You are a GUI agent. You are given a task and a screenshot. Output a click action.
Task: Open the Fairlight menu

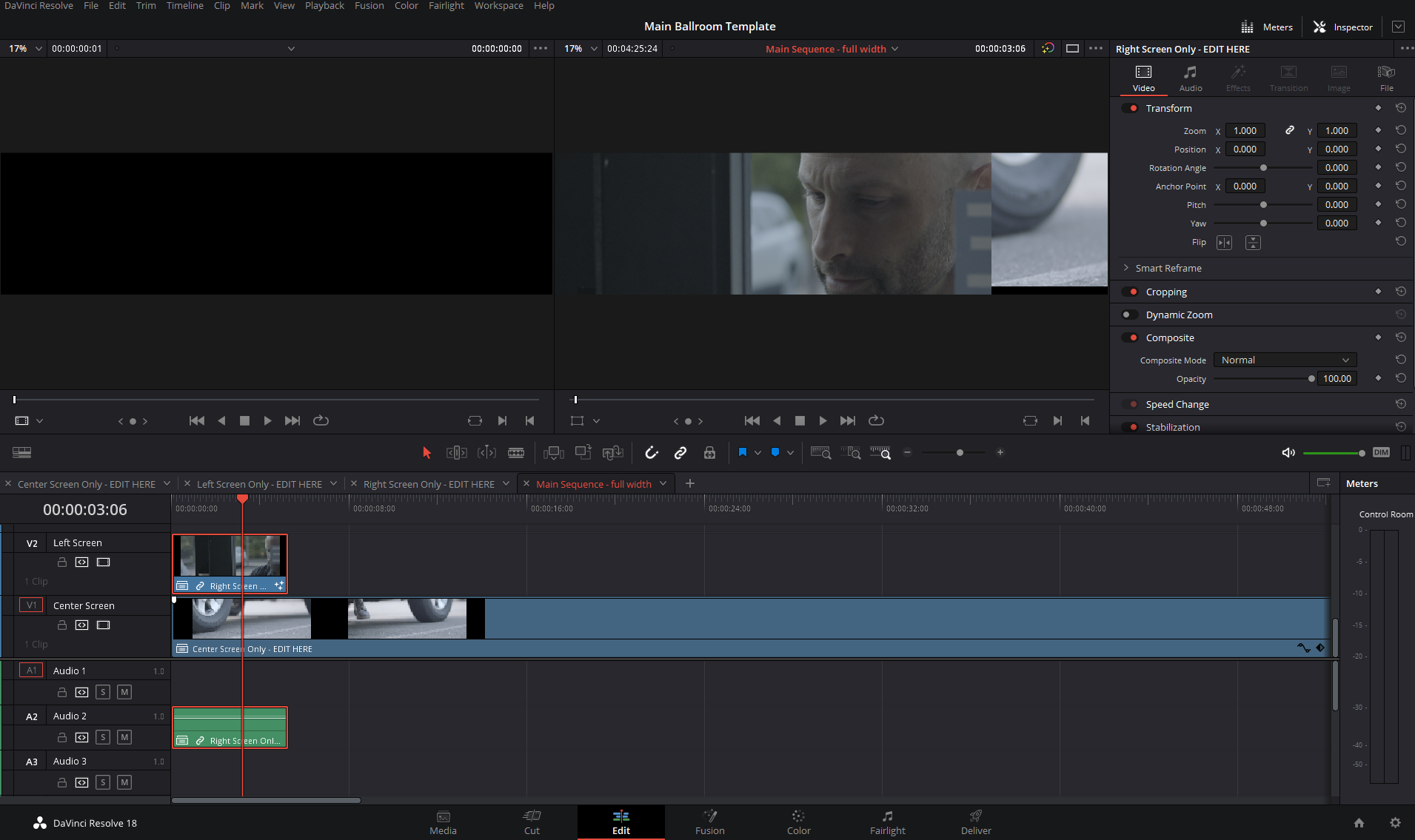446,6
